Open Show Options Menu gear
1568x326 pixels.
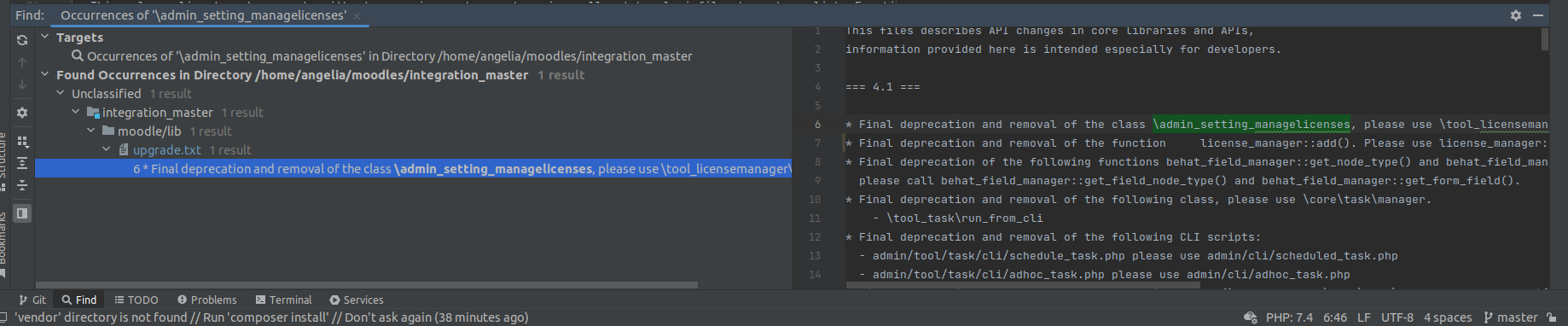[1516, 15]
